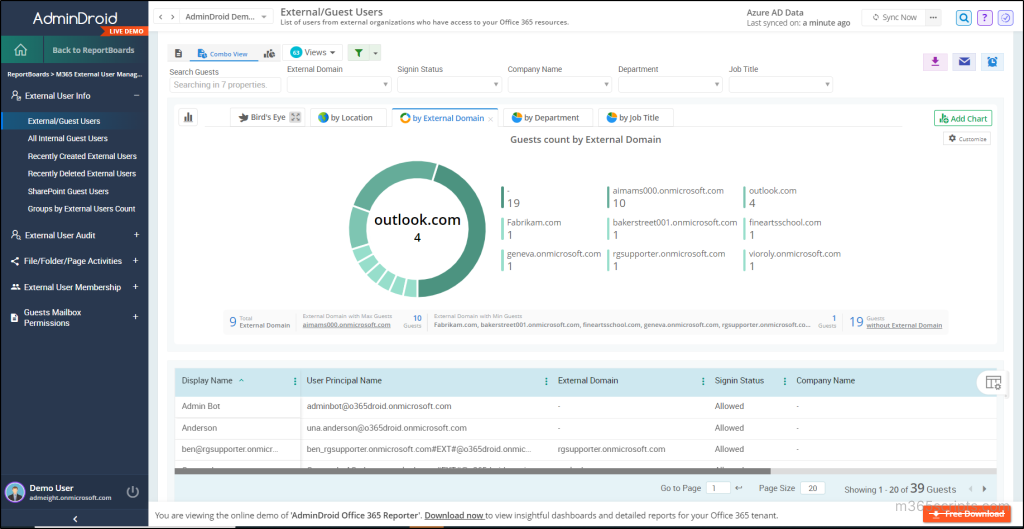This screenshot has width=1024, height=529.
Task: Collapse the sidebar with the bottom chevron
Action: click(75, 519)
